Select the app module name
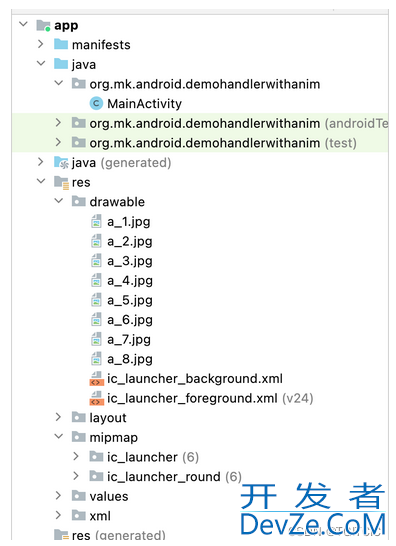The width and height of the screenshot is (396, 546). (x=66, y=26)
